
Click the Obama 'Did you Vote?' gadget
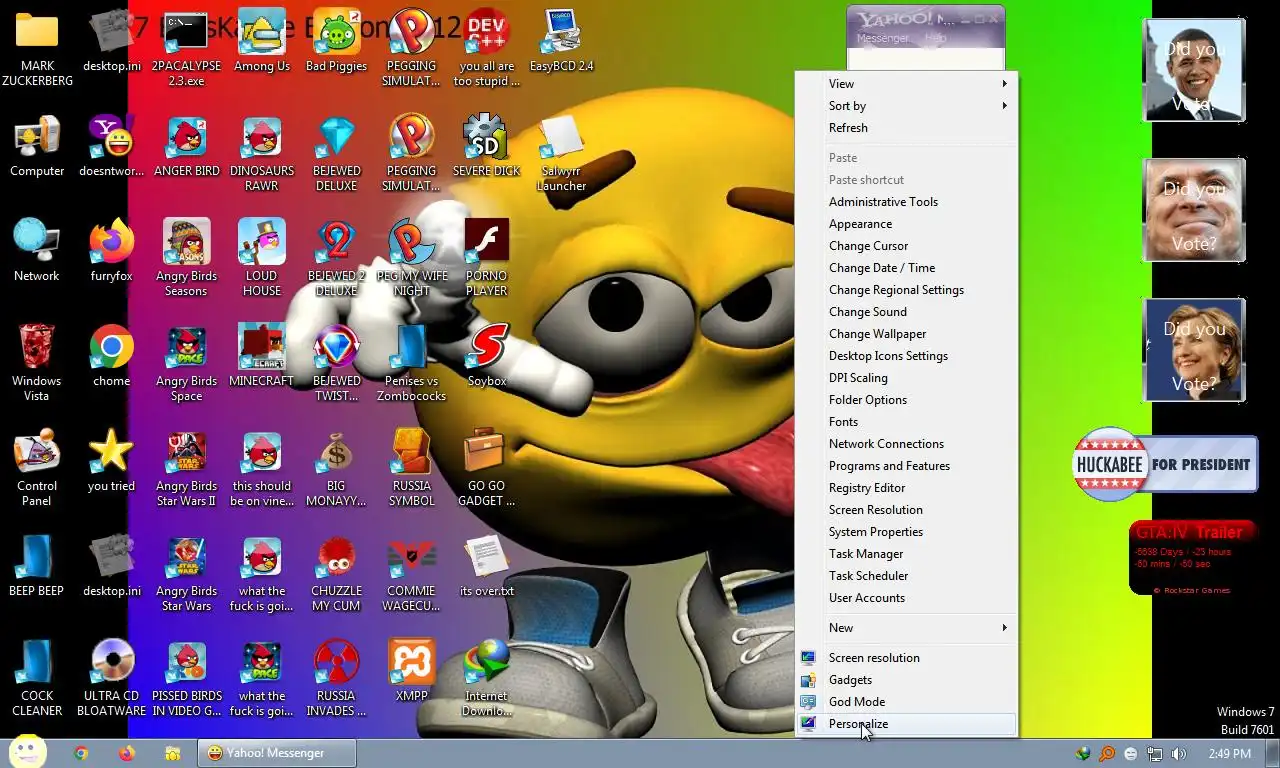click(x=1194, y=70)
